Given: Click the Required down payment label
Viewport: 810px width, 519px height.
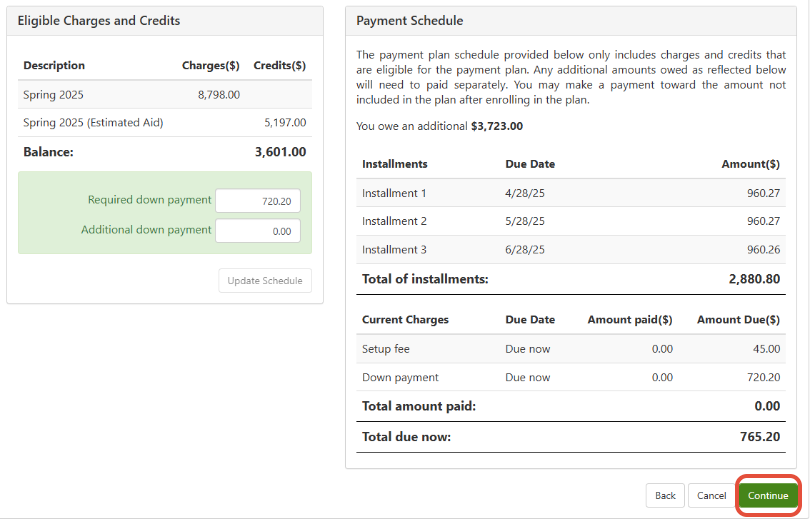Looking at the screenshot, I should pos(149,200).
